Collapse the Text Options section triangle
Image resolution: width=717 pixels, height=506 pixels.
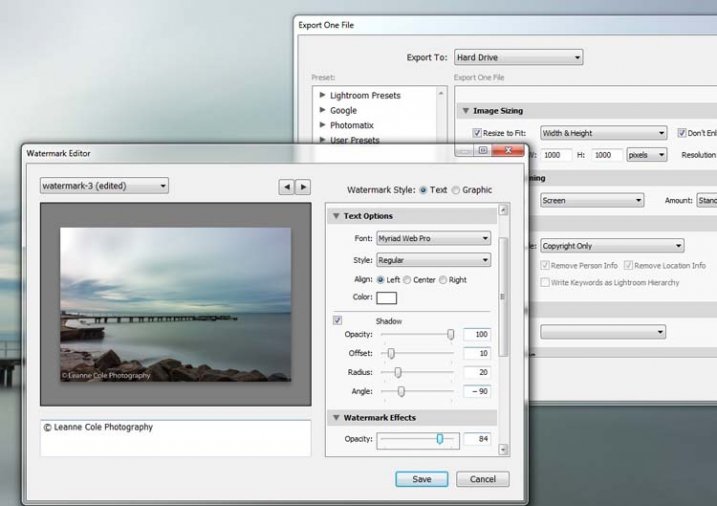[336, 216]
